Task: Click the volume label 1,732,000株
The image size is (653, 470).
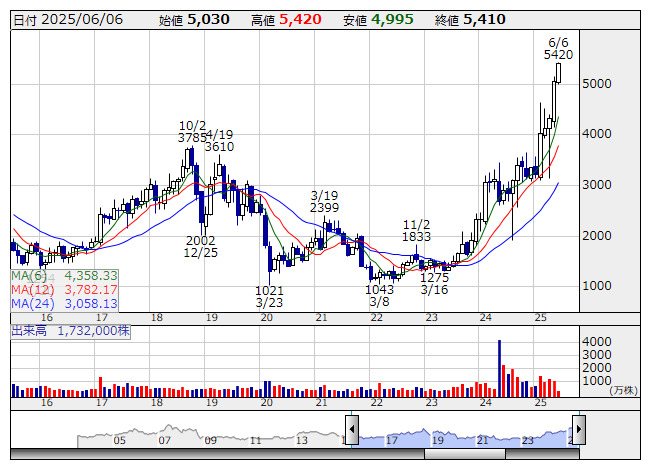Action: [94, 331]
